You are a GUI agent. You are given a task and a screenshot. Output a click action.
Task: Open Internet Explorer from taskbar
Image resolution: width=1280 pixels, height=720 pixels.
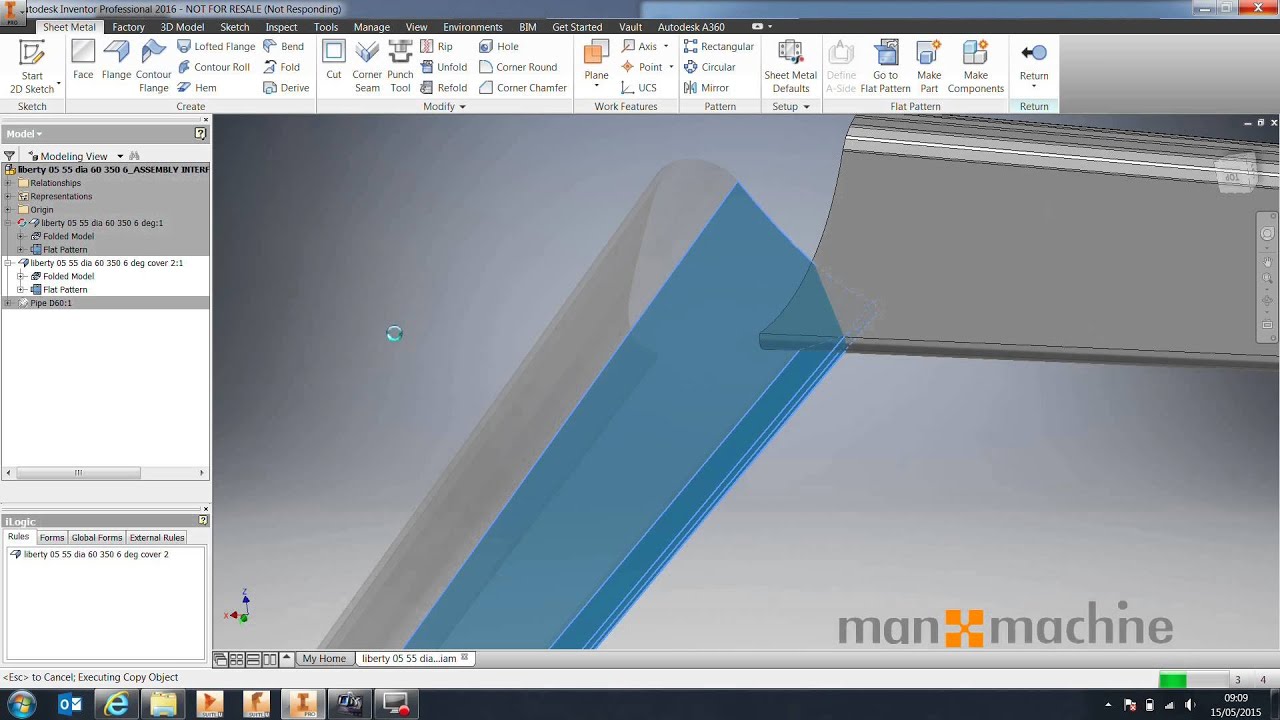[x=117, y=704]
